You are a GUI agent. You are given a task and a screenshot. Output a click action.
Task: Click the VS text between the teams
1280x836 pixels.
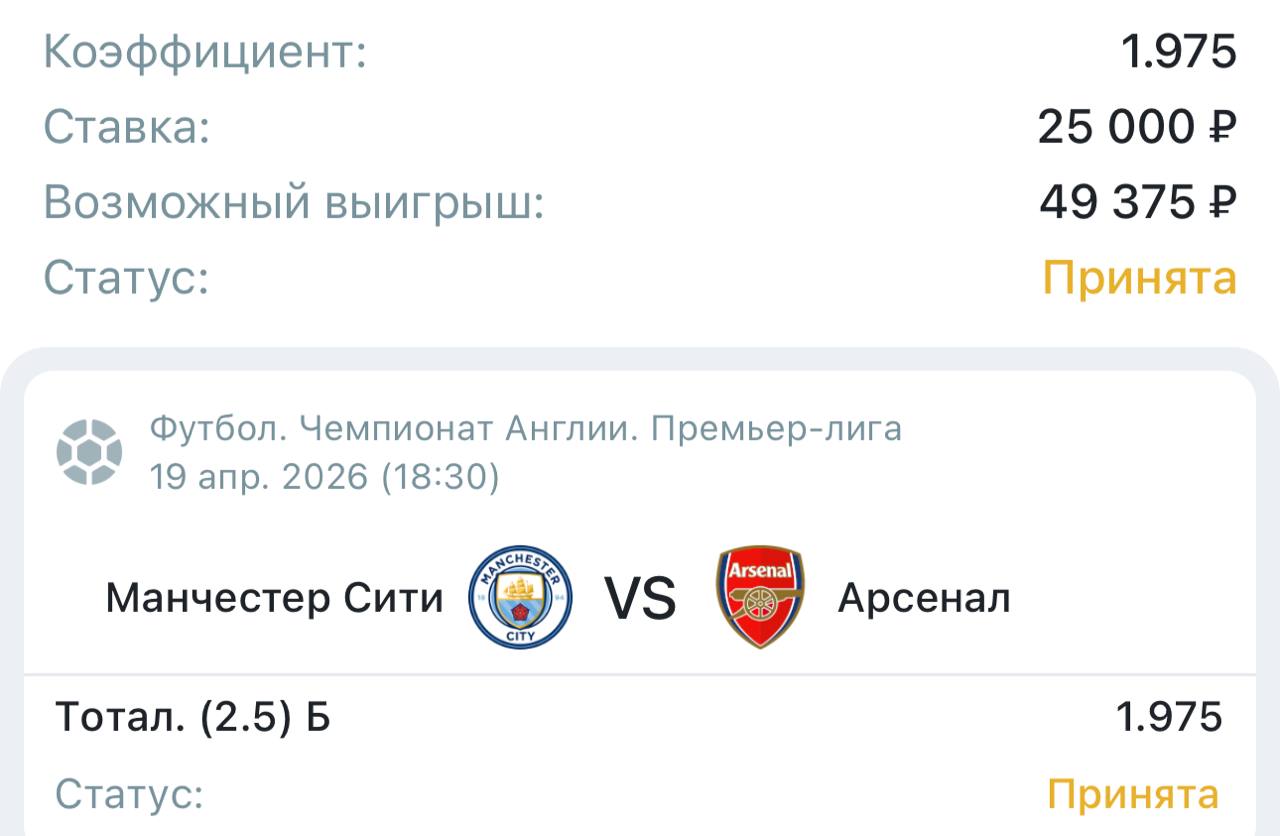(x=640, y=598)
